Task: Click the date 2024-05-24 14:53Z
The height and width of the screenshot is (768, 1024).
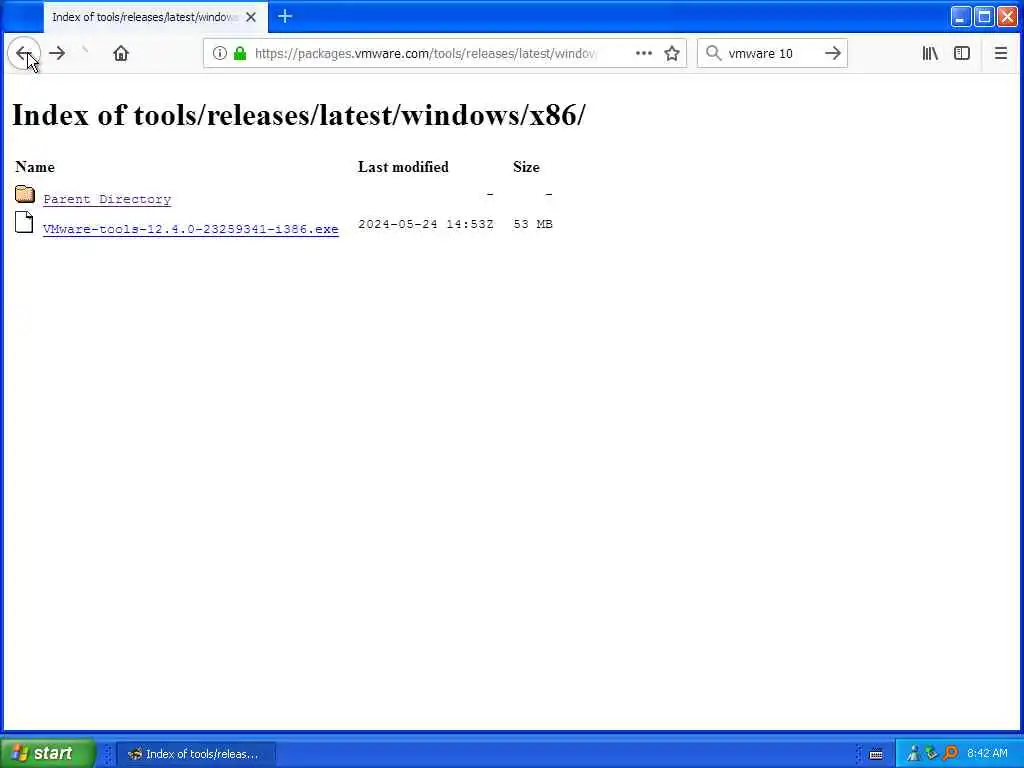Action: (426, 224)
